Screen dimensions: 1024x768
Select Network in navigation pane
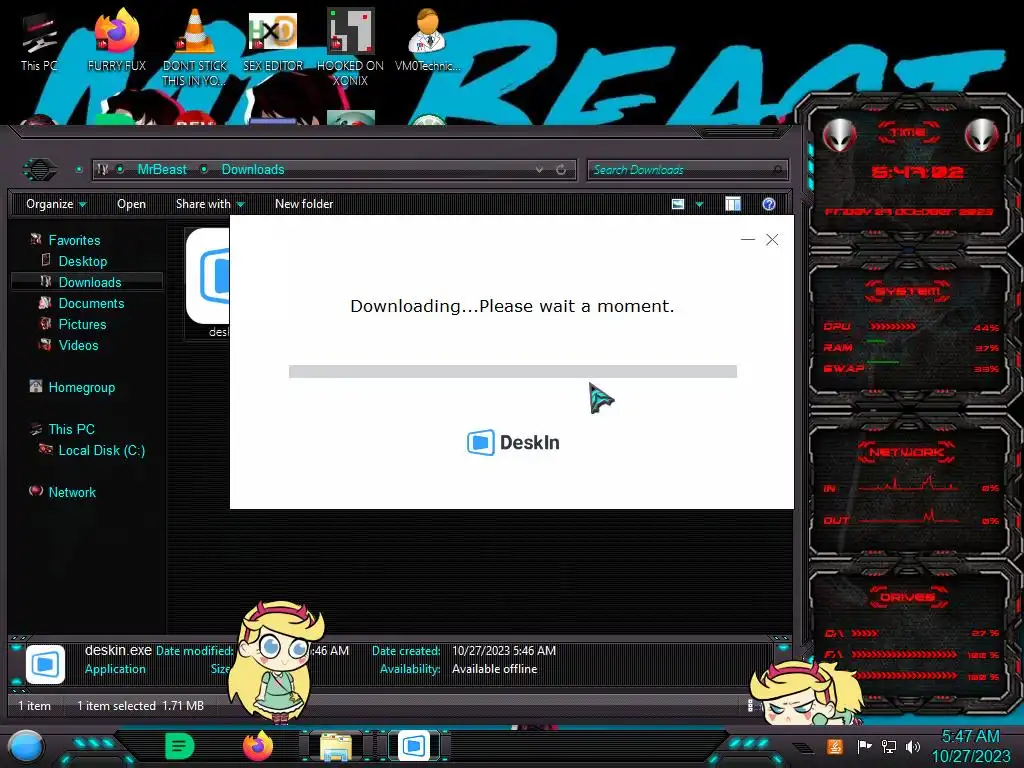pos(72,492)
